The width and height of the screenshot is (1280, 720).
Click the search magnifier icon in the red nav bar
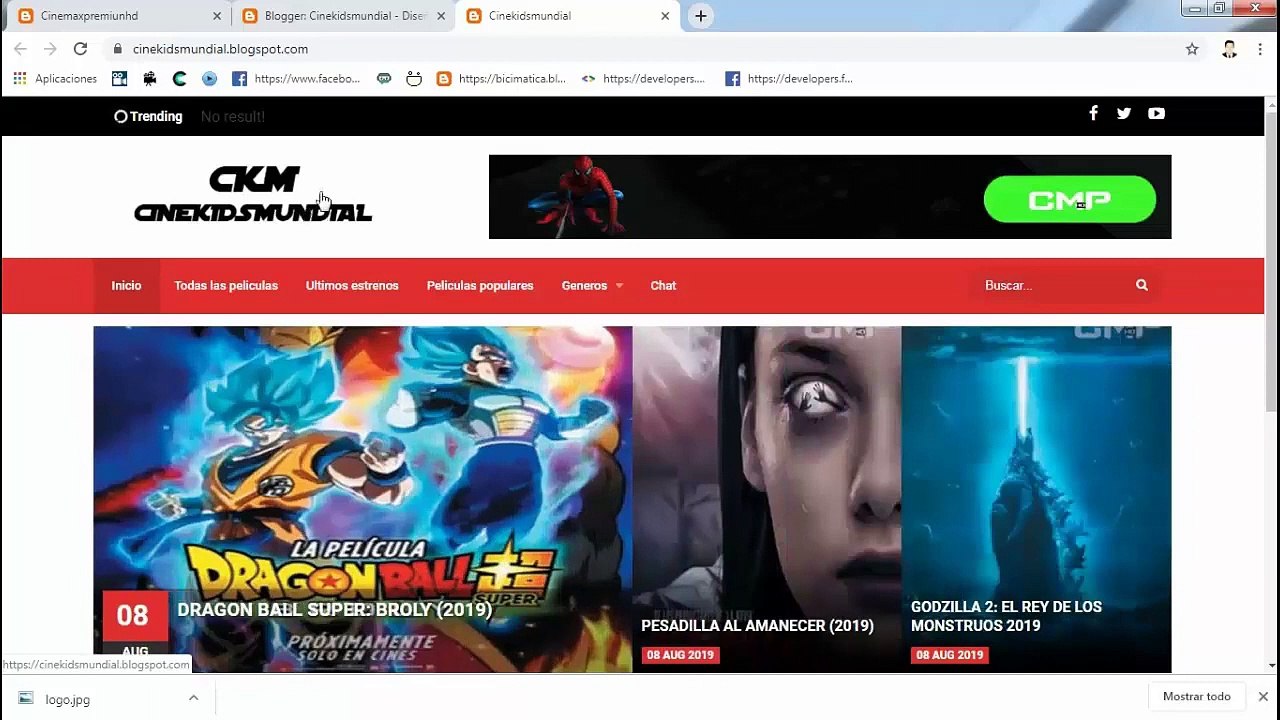pos(1142,285)
